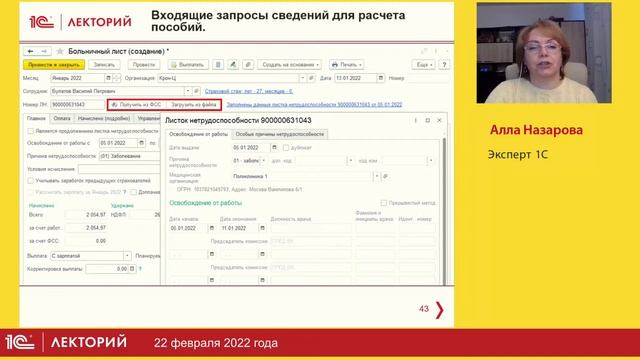Switch to the Главное tab
The width and height of the screenshot is (640, 360).
coord(36,118)
